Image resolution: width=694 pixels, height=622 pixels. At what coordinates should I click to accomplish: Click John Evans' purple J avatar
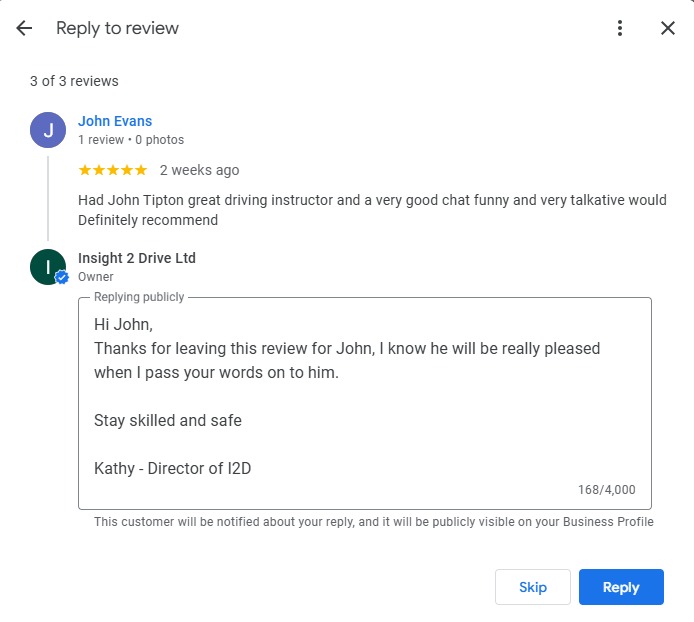point(48,130)
